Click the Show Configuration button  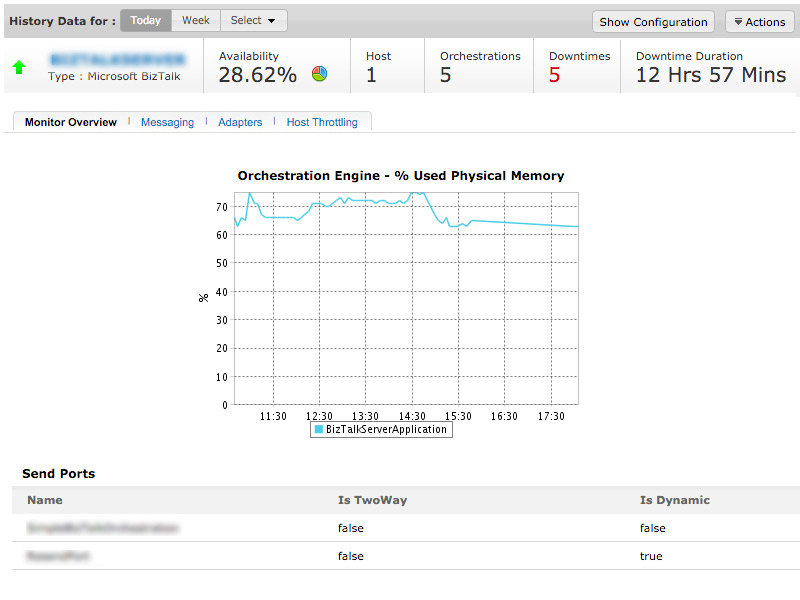tap(654, 22)
